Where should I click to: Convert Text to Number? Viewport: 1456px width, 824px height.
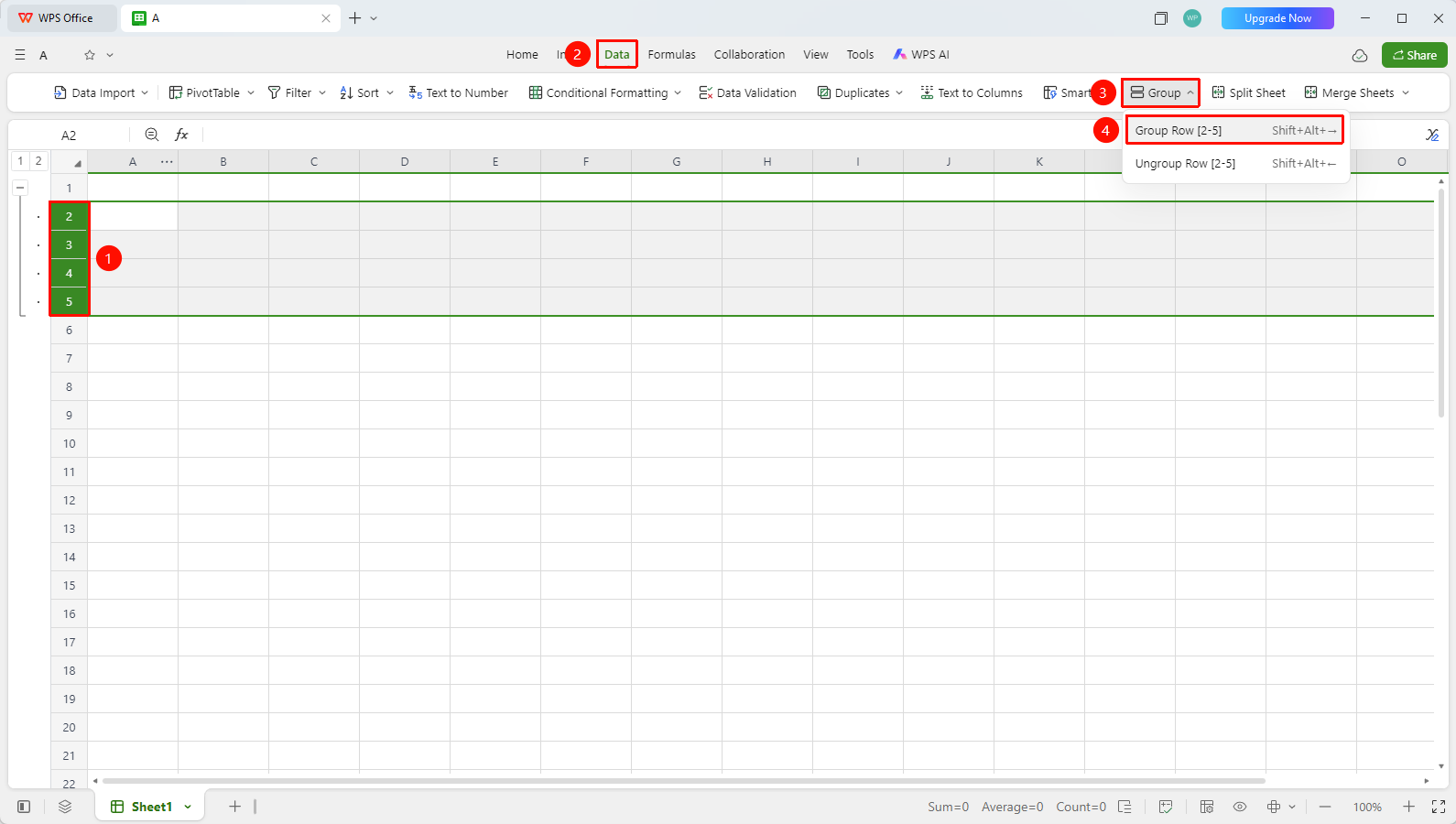(458, 92)
